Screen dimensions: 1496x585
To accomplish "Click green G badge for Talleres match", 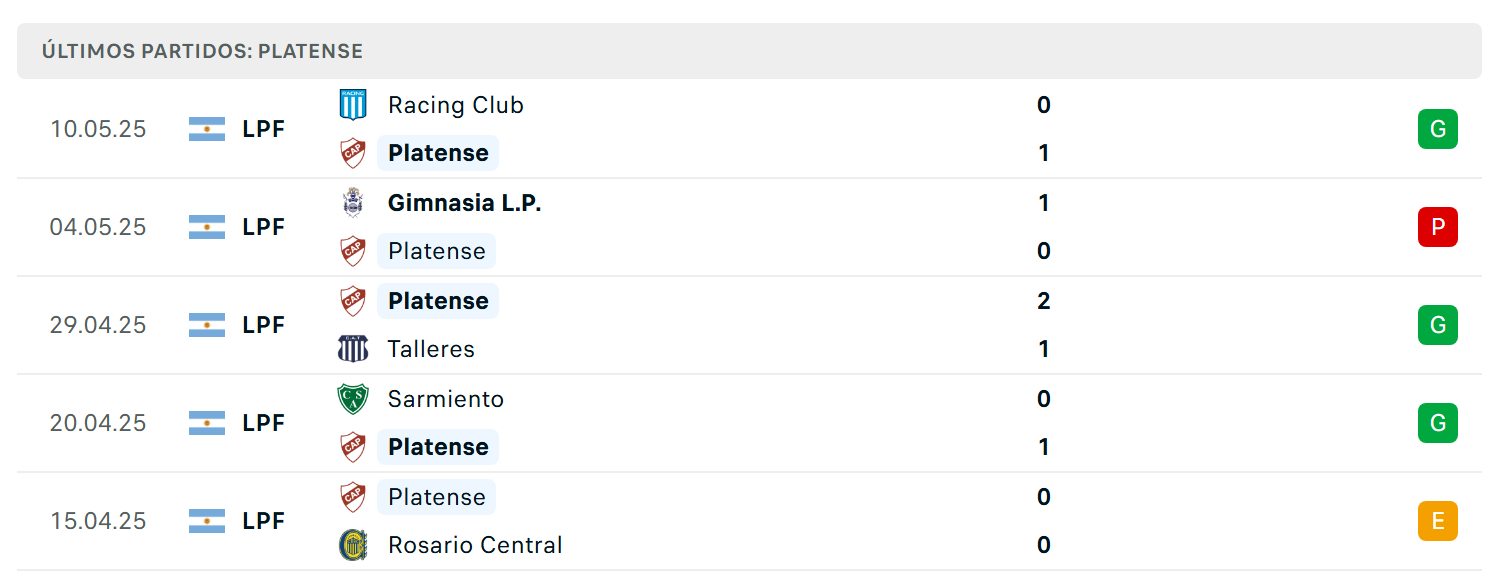I will click(x=1438, y=325).
